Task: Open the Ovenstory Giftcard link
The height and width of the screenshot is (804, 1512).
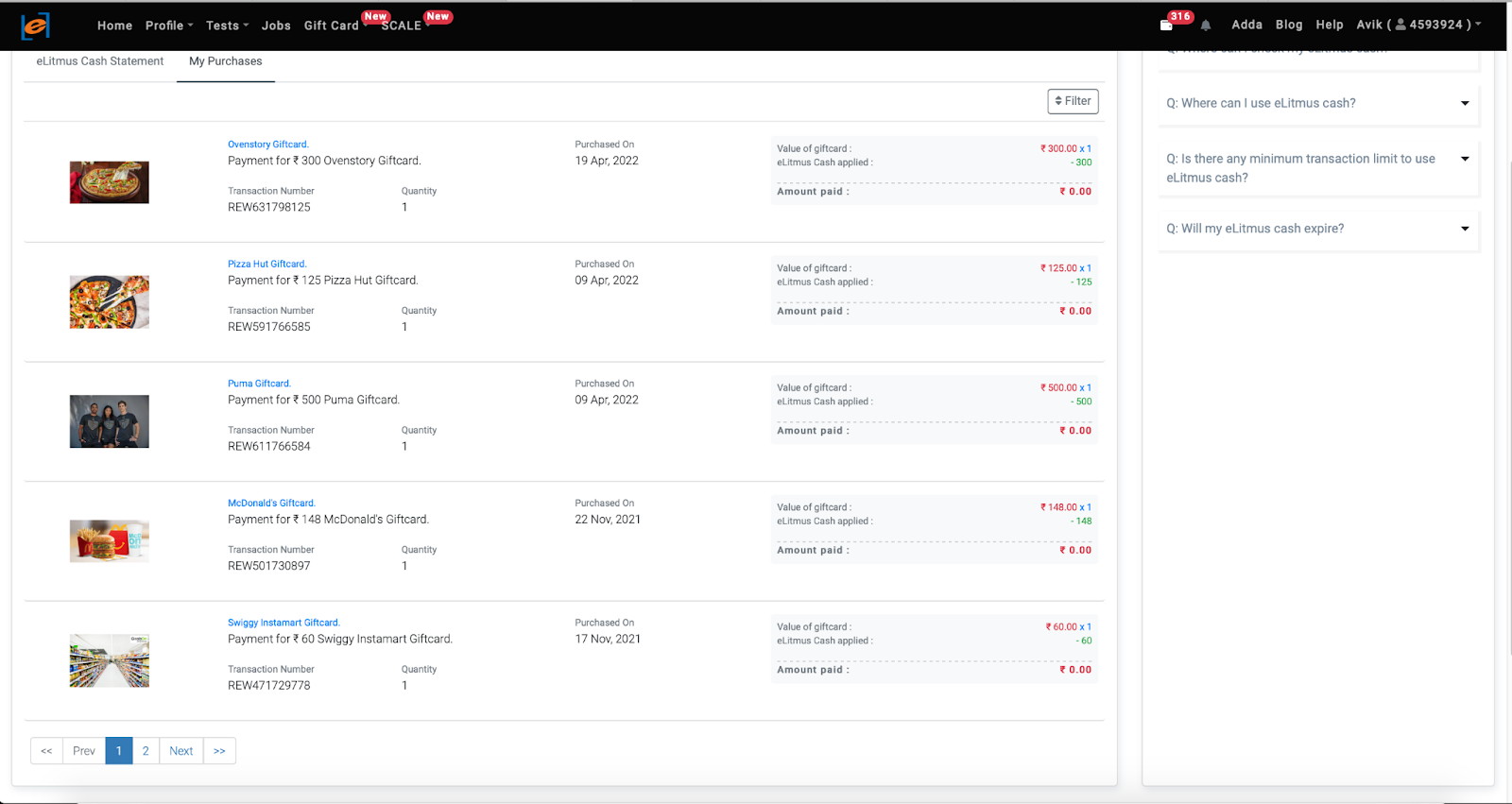Action: 268,145
